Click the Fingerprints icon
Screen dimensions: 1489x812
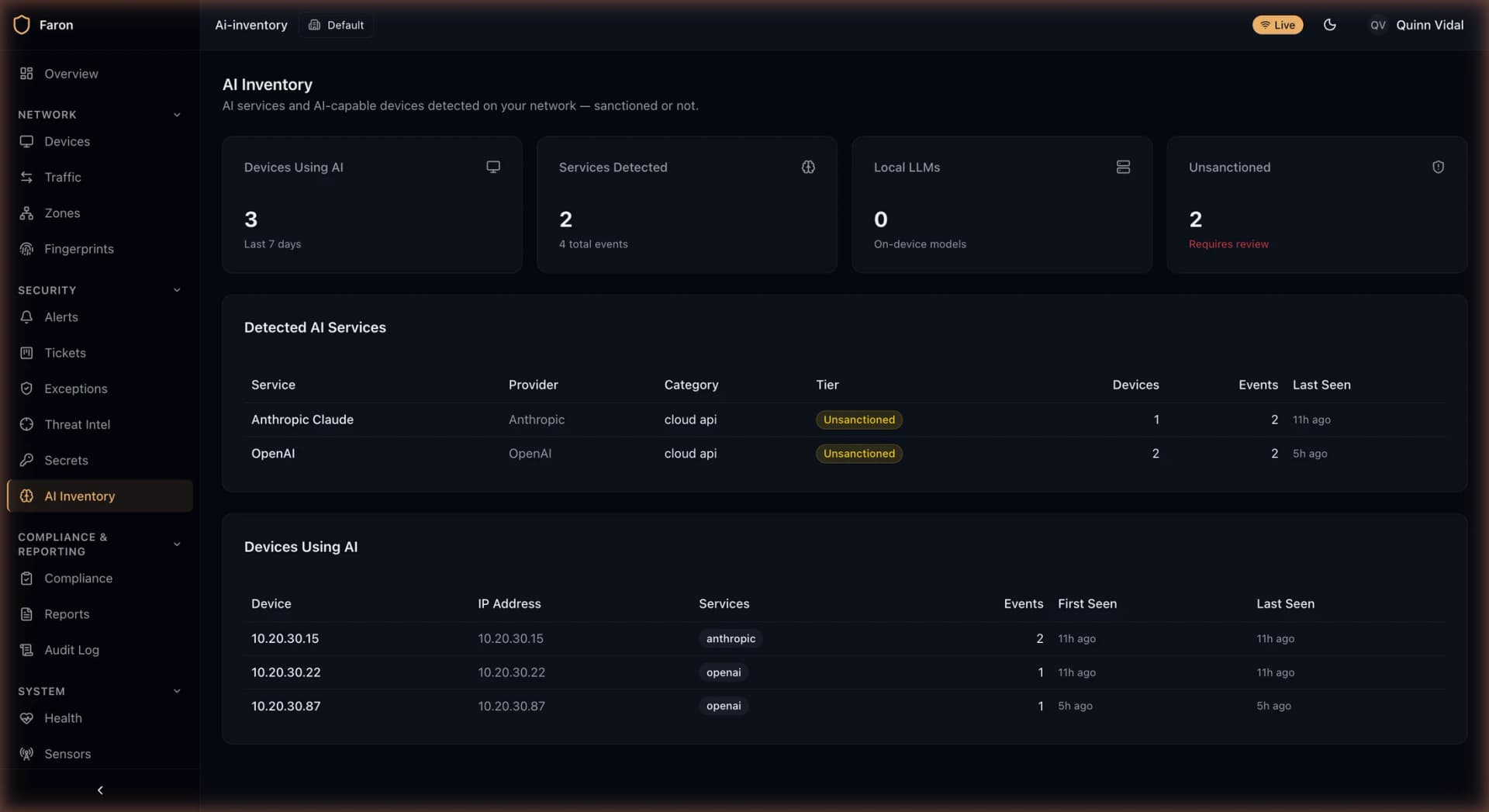pos(26,248)
